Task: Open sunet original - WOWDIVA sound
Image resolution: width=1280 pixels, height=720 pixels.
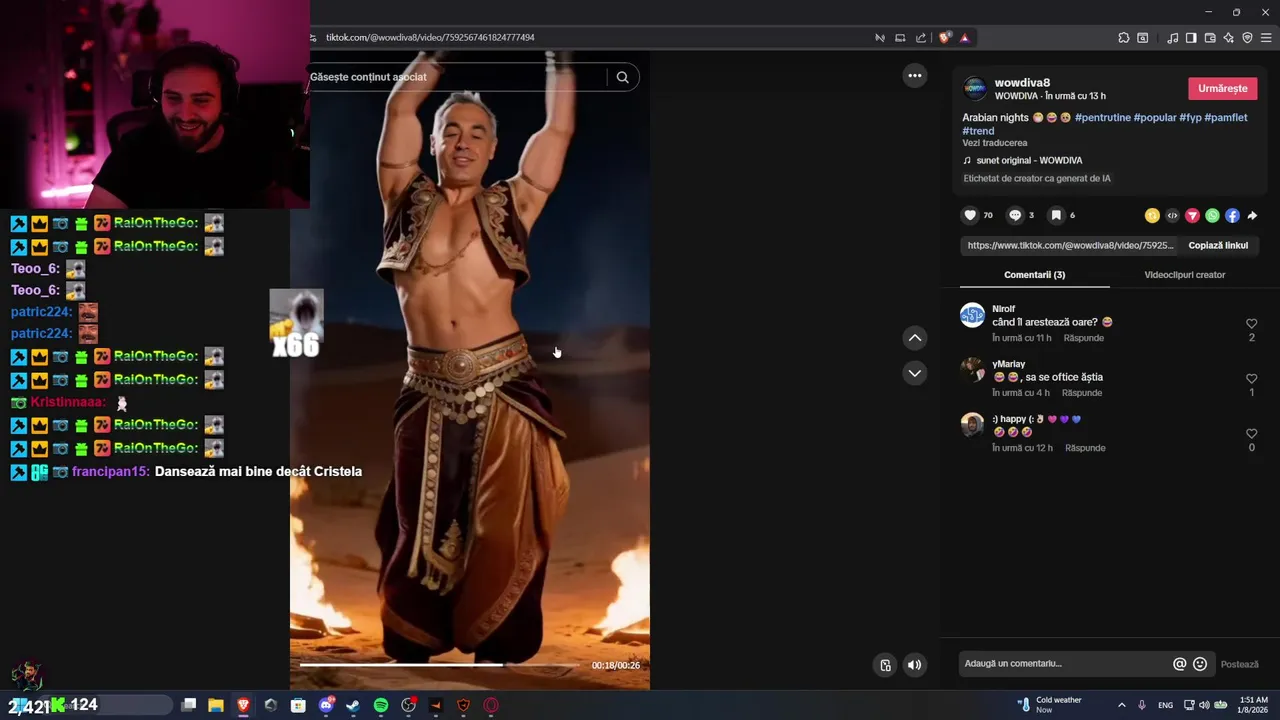Action: [1022, 160]
